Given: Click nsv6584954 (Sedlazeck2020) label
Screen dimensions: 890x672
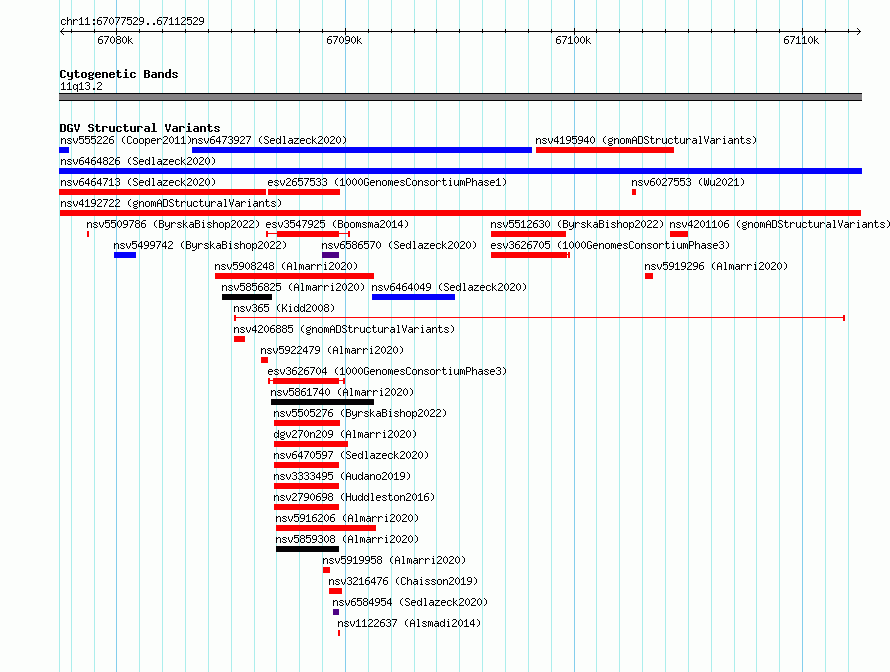Looking at the screenshot, I should click(x=410, y=602).
